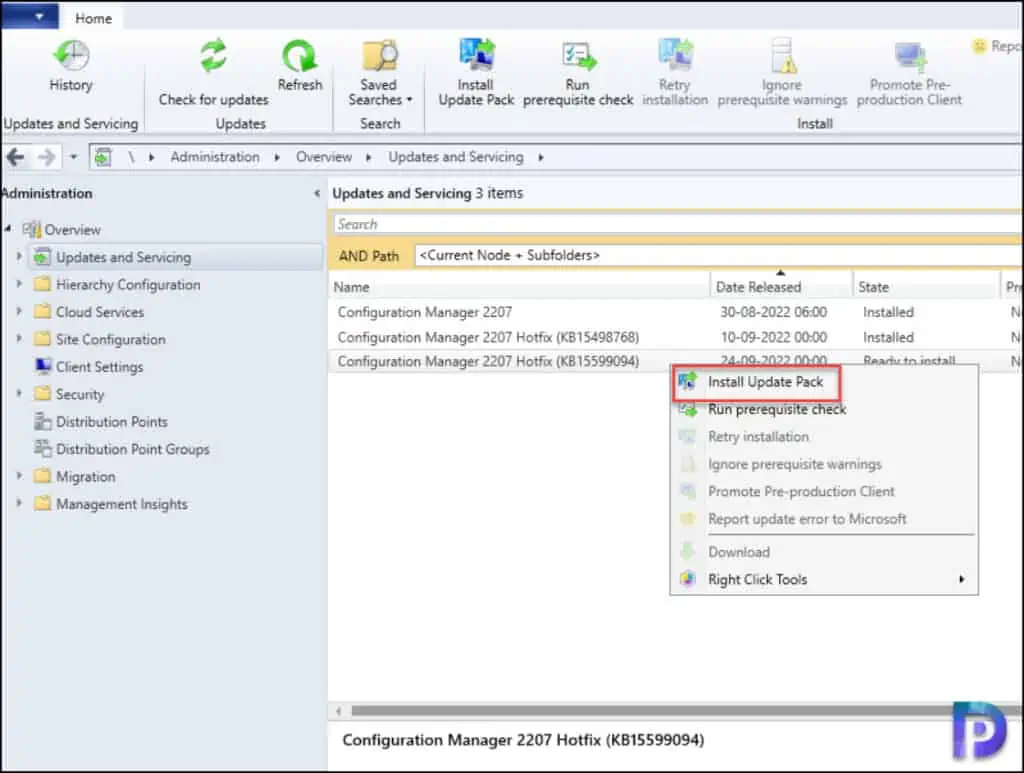1024x773 pixels.
Task: Open the Saved Searches folder icon
Action: 379,56
